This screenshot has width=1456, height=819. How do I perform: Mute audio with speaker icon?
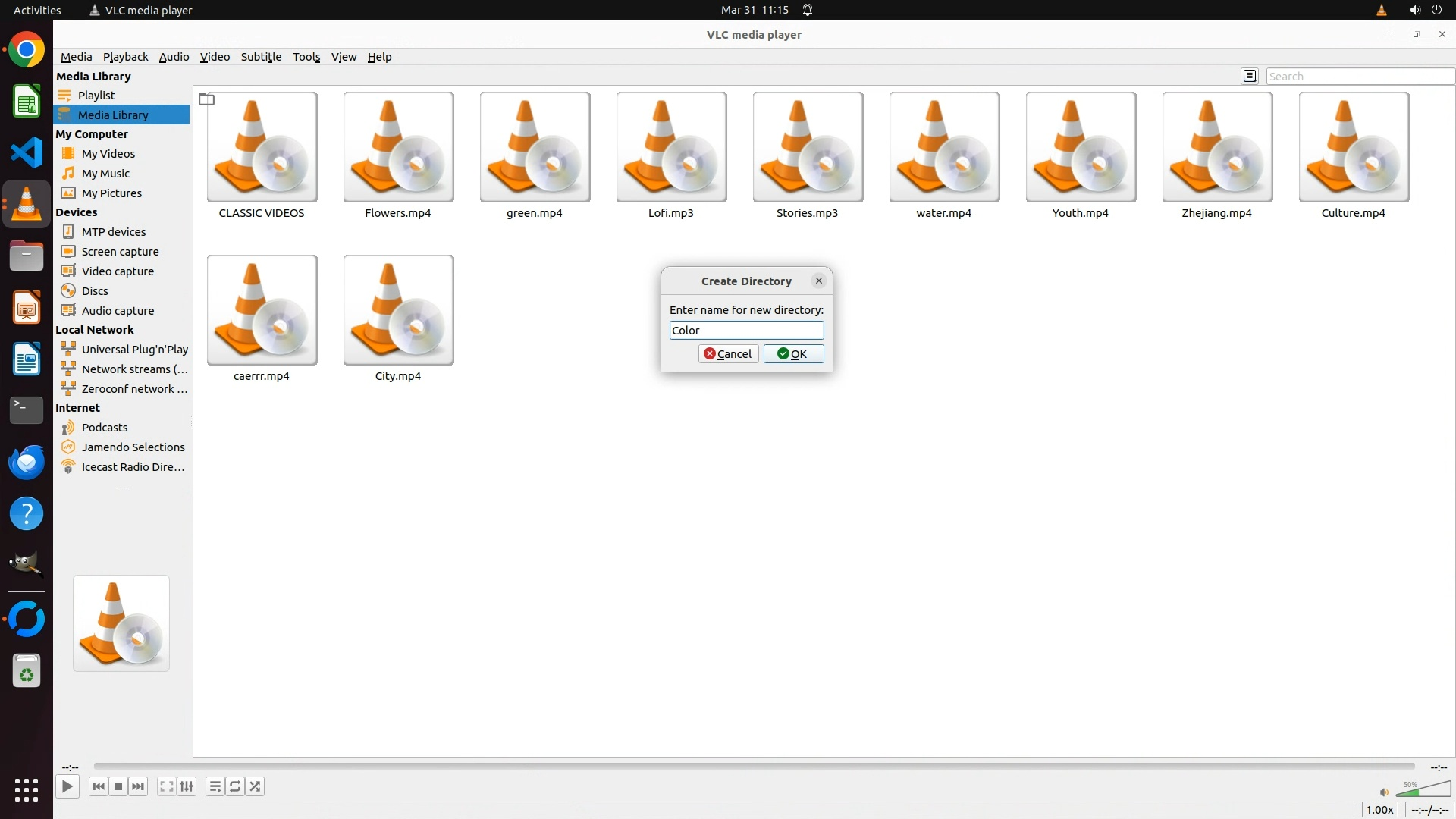1384,792
